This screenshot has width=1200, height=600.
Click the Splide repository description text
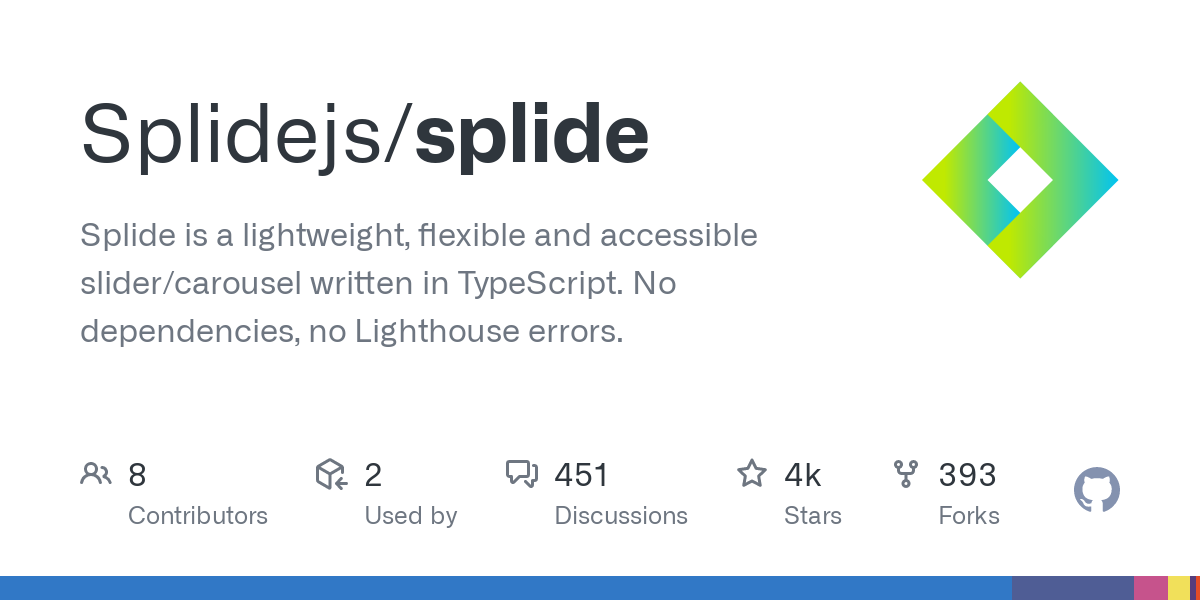click(x=418, y=284)
